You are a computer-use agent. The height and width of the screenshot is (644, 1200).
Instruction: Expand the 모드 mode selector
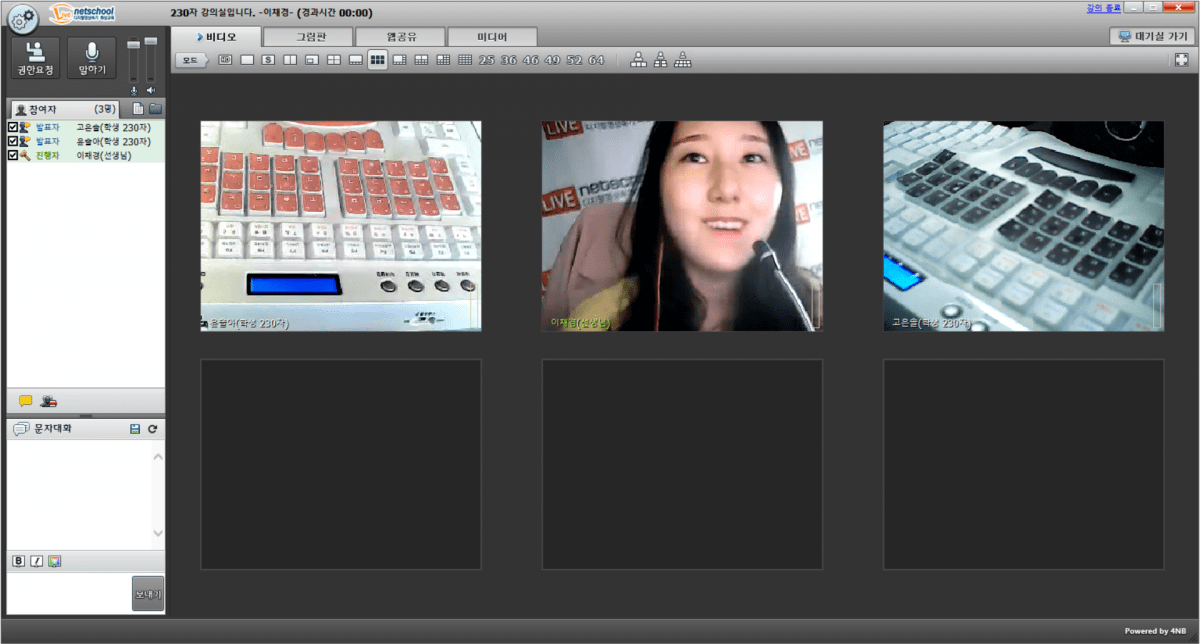click(x=190, y=60)
